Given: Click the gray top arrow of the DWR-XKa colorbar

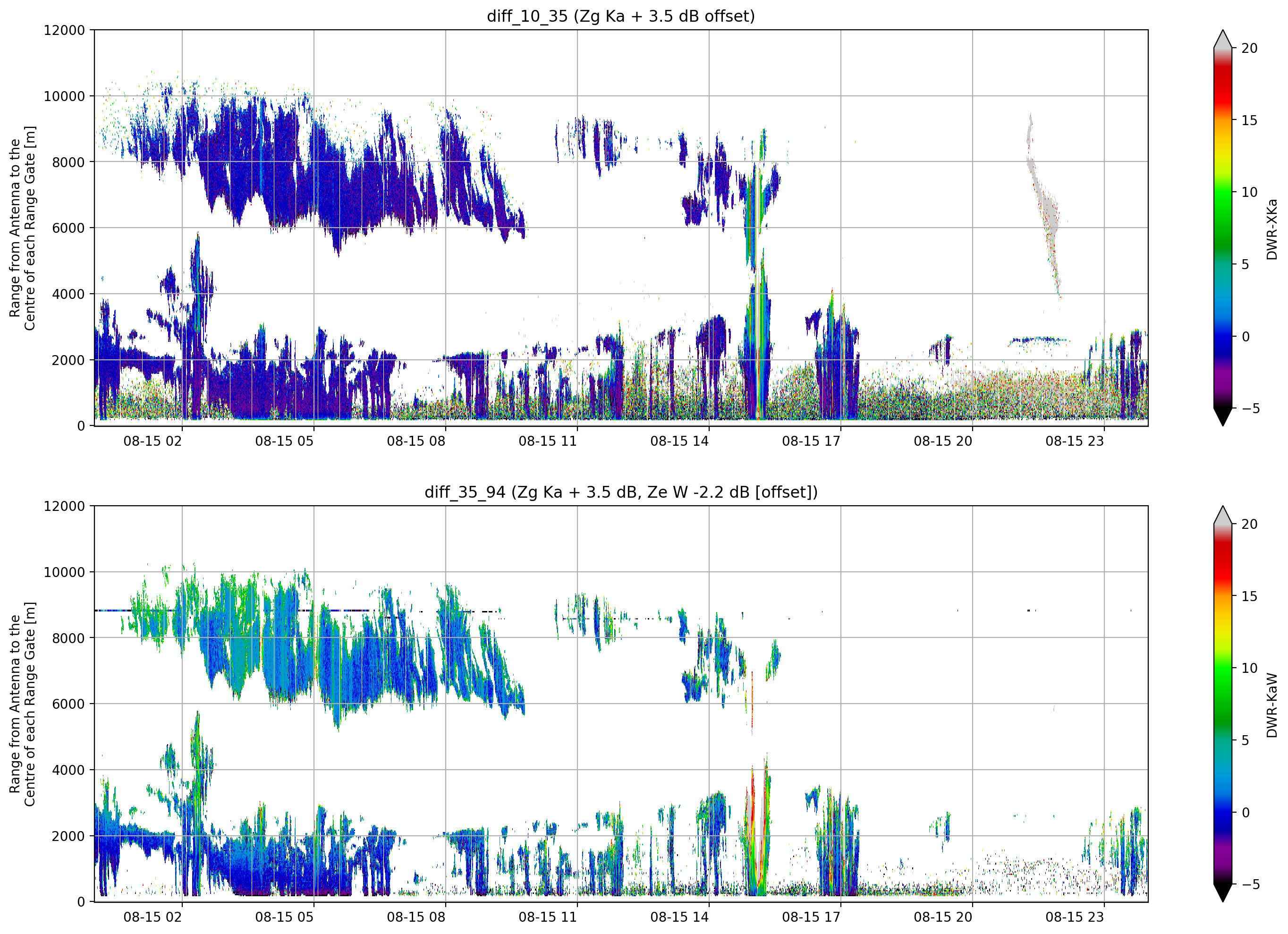Looking at the screenshot, I should 1223,39.
